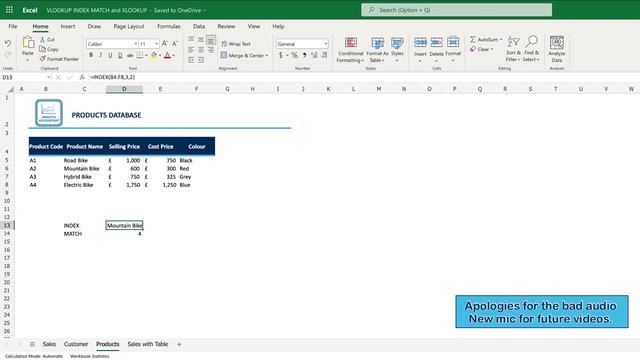Apply the currency dollar format
Image resolution: width=640 pixels, height=360 pixels.
pos(280,55)
